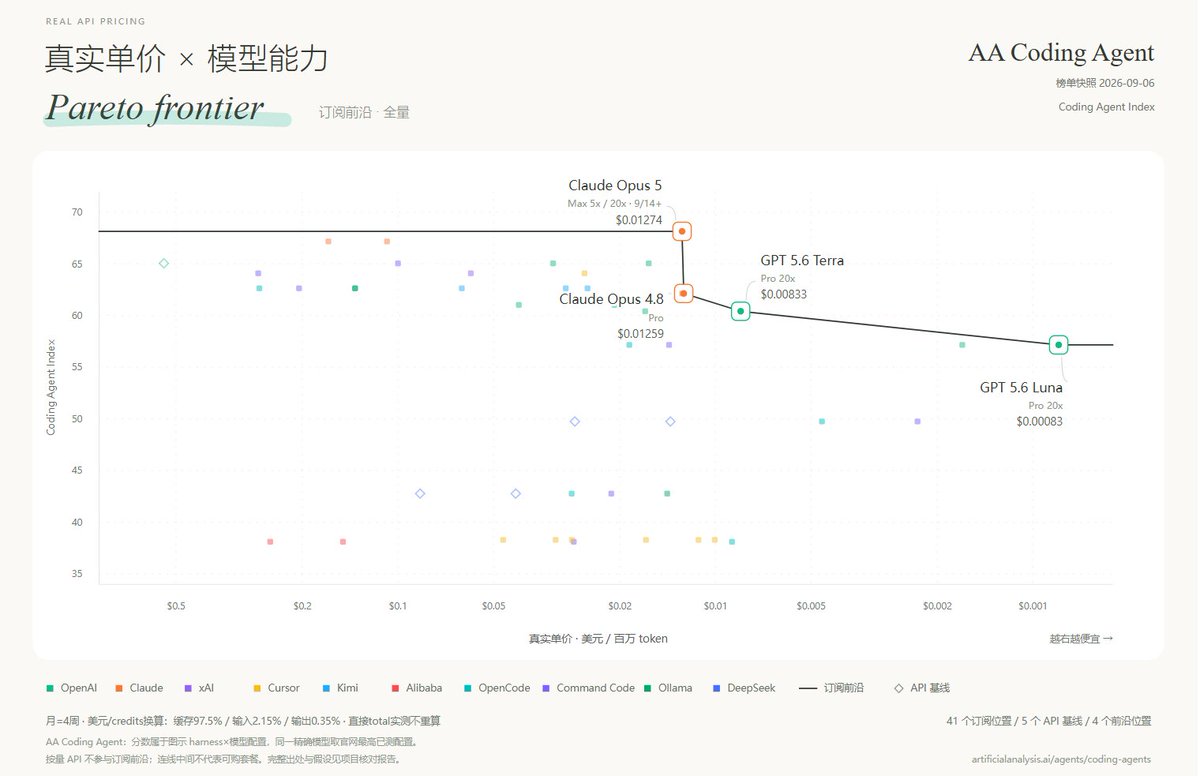Select the Ollama legend label
Image resolution: width=1200 pixels, height=776 pixels.
pyautogui.click(x=675, y=688)
